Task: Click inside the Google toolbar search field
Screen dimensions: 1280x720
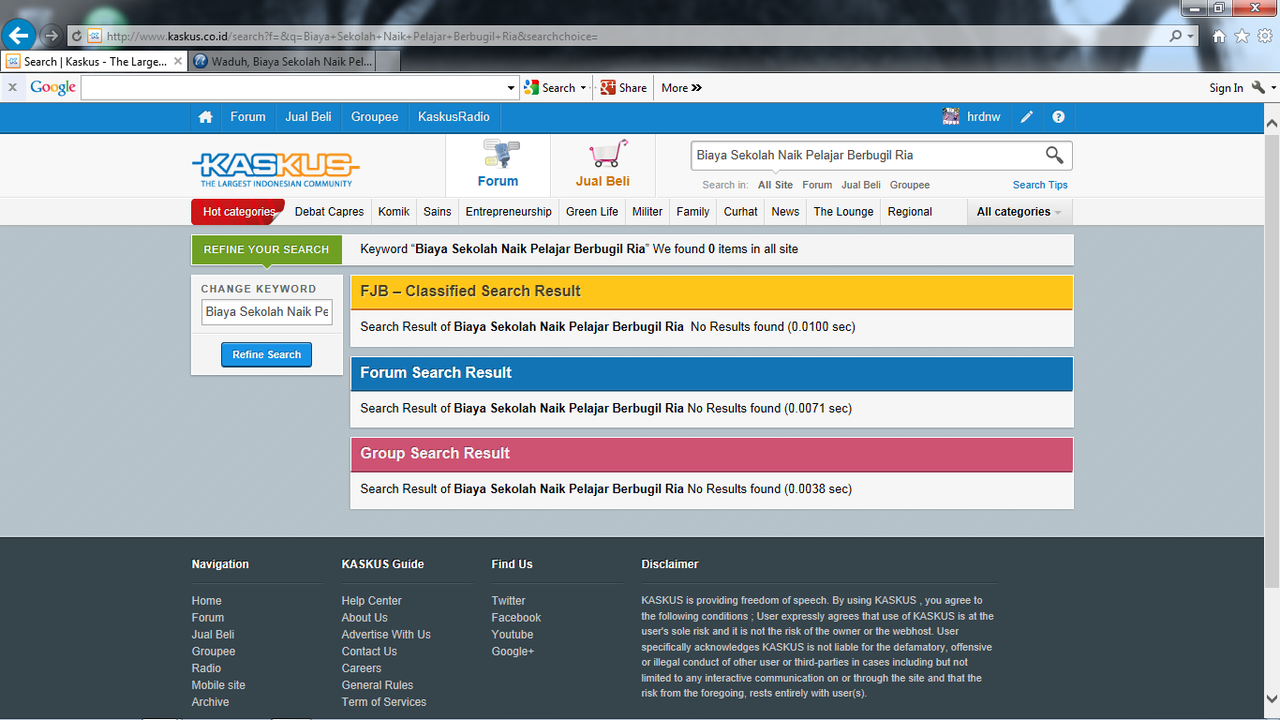Action: [293, 88]
